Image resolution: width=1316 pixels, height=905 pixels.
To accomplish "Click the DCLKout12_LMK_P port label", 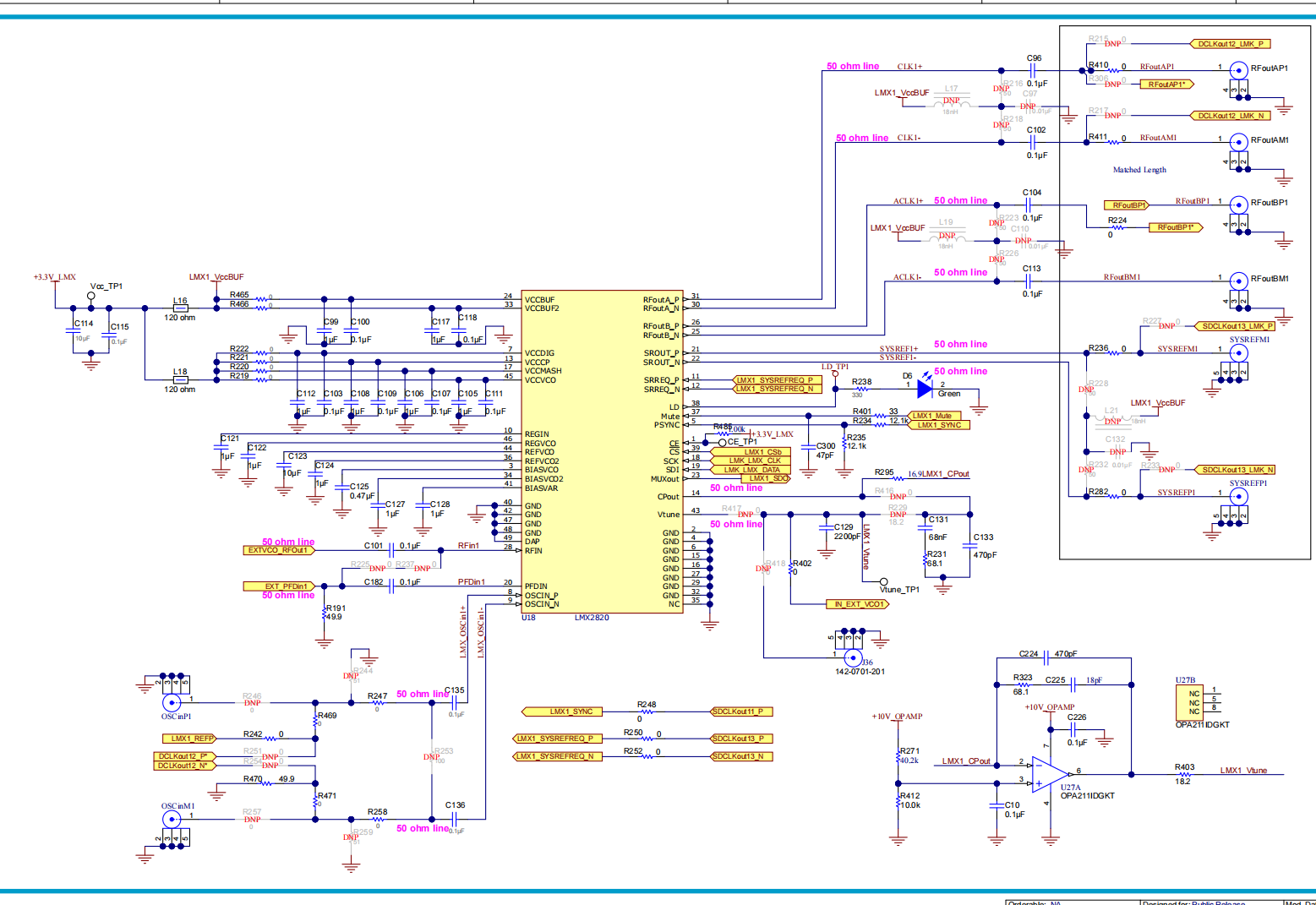I will (1230, 44).
